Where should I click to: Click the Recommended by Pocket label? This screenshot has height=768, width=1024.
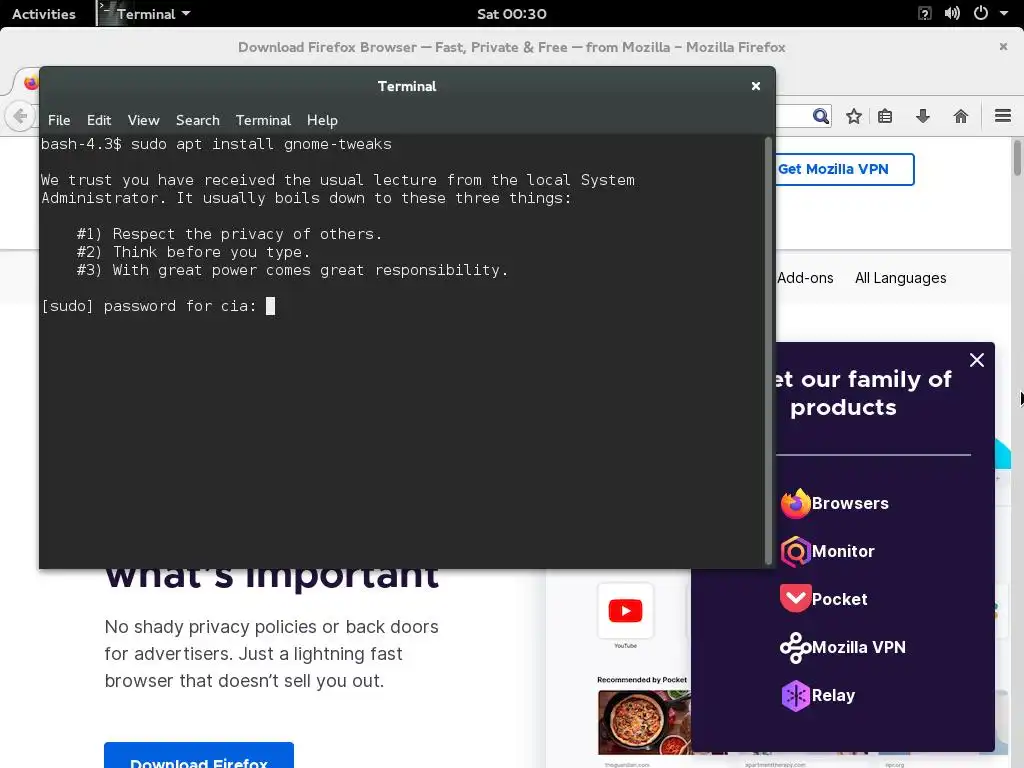click(641, 680)
